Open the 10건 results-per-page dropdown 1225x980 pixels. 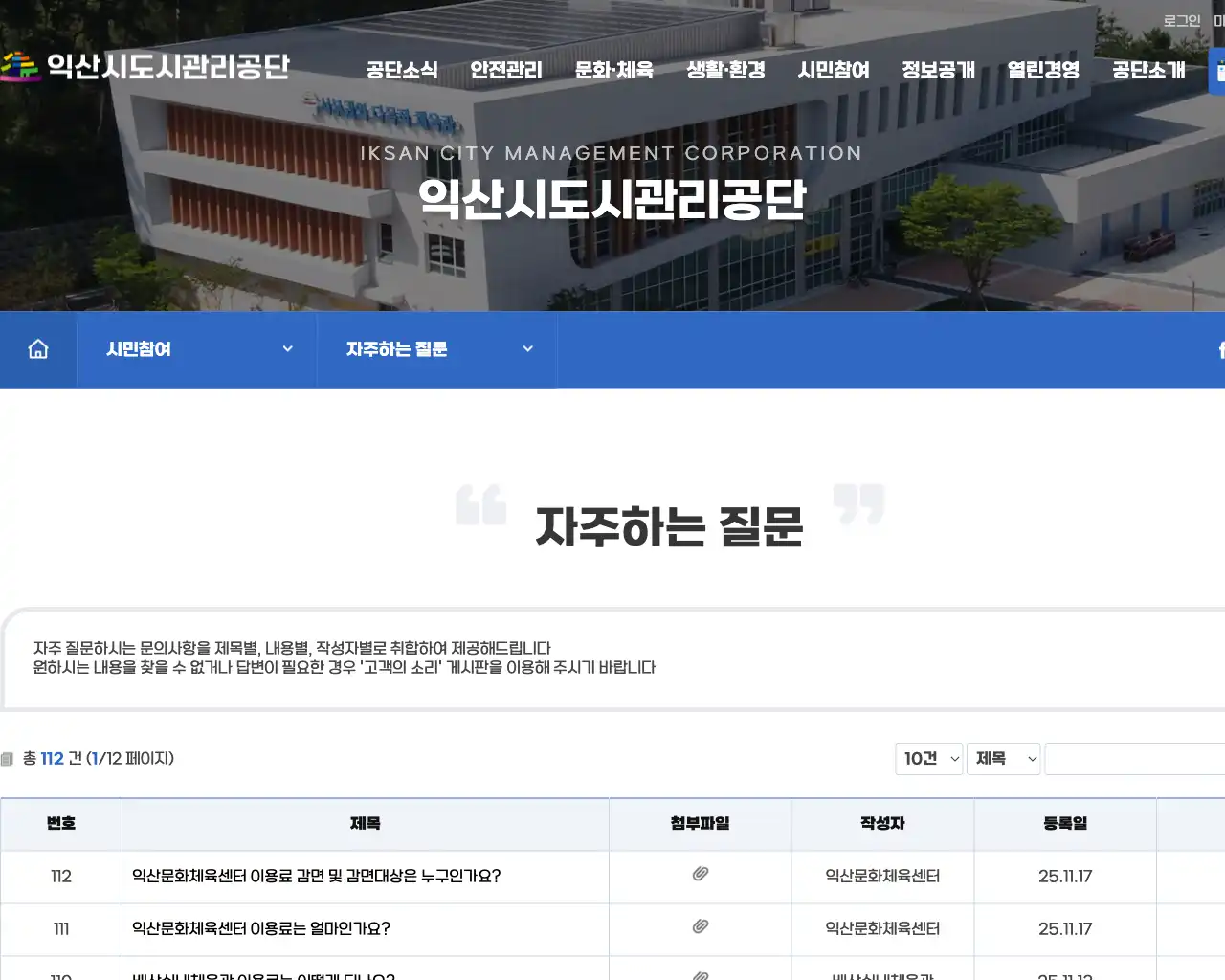click(x=928, y=758)
